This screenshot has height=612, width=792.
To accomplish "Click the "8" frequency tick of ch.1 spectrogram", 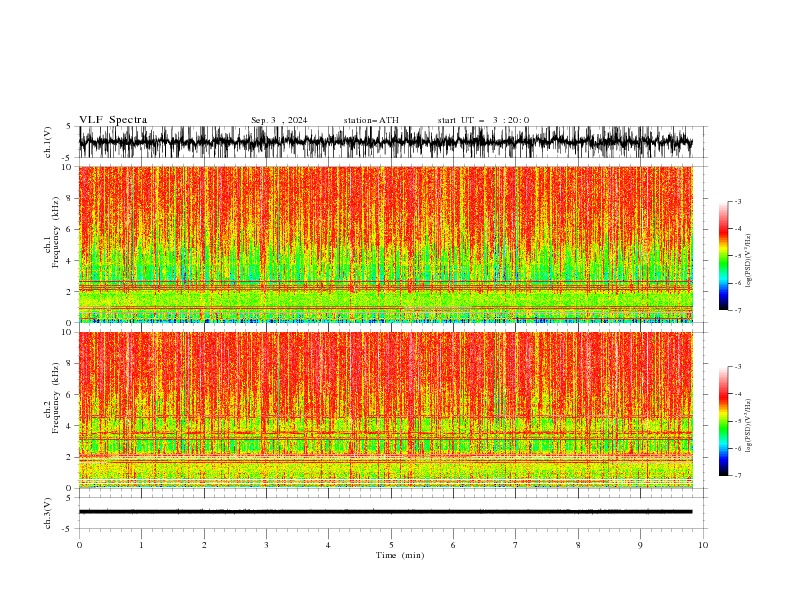I will (70, 198).
